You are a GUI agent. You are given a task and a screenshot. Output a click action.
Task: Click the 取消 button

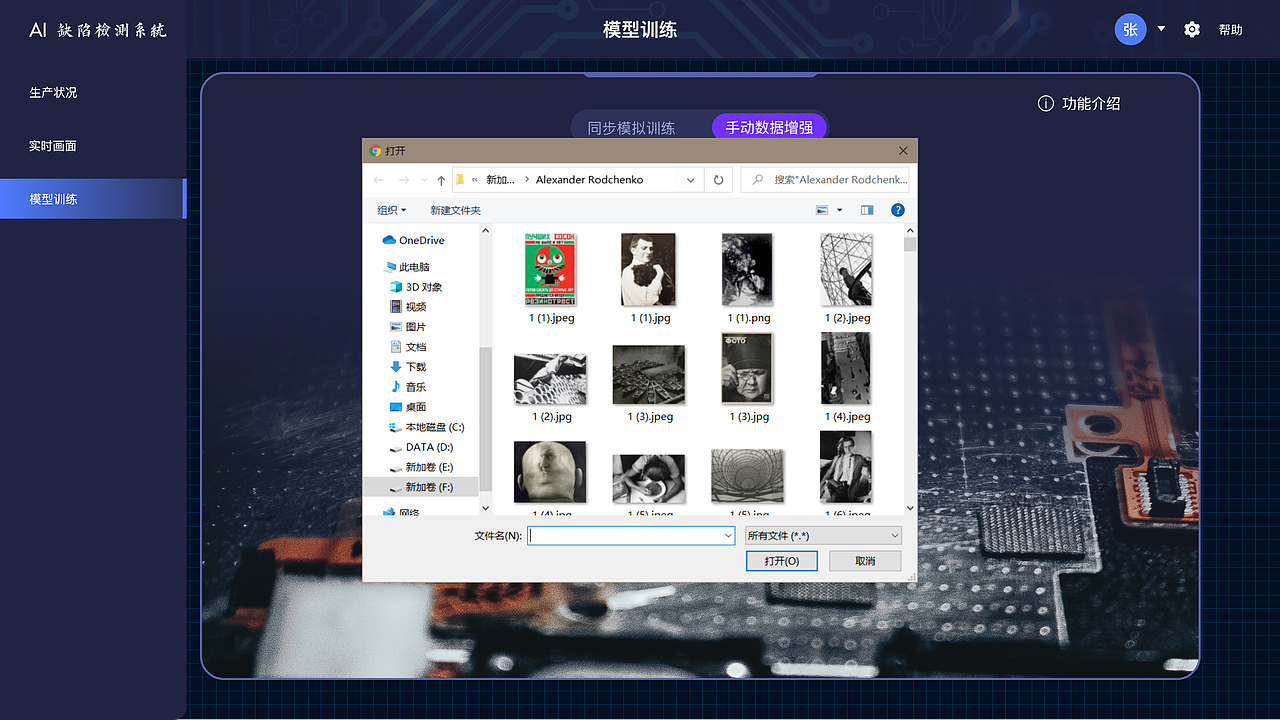pos(865,561)
